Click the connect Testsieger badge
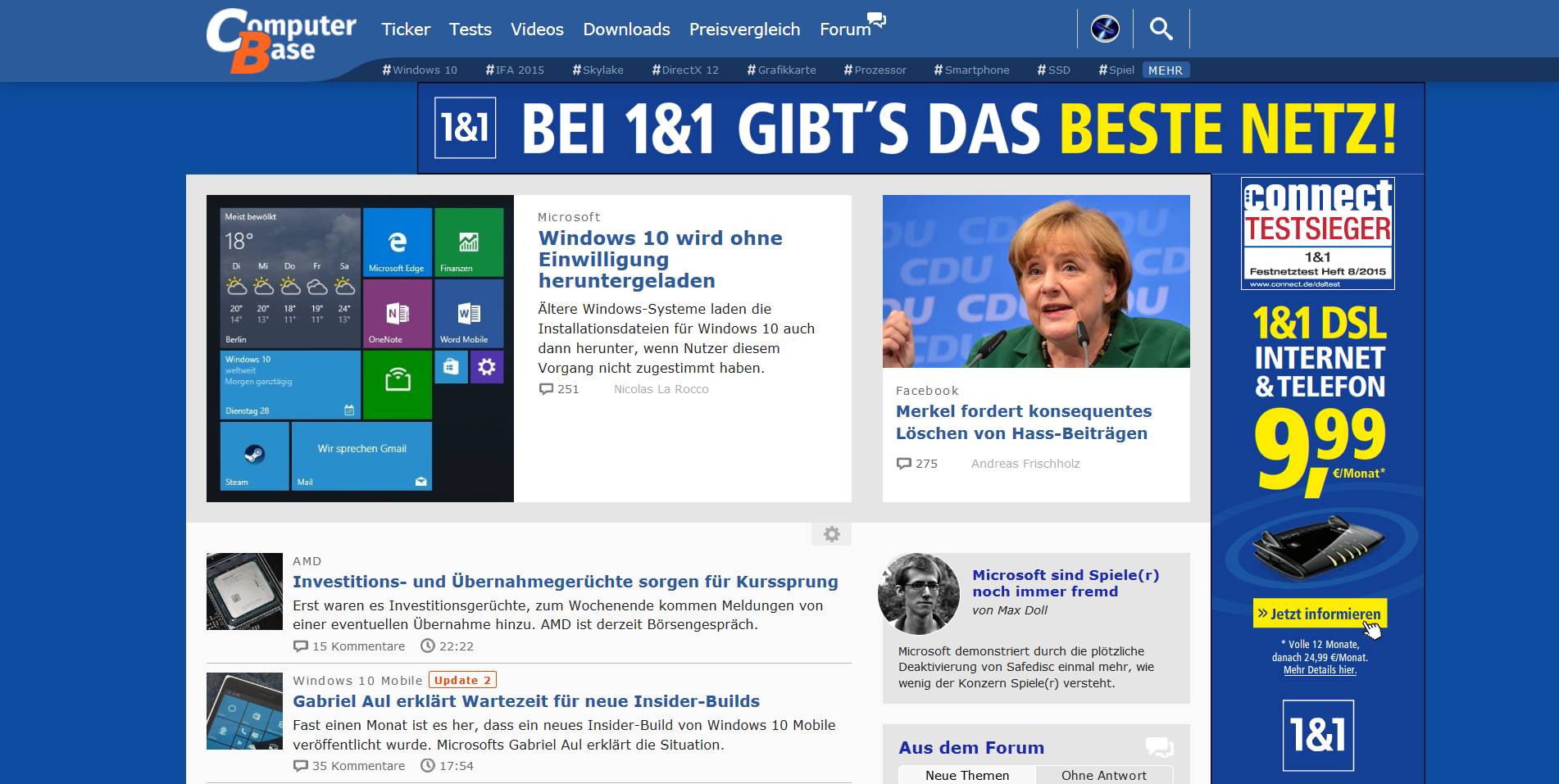Image resolution: width=1559 pixels, height=784 pixels. click(x=1318, y=233)
